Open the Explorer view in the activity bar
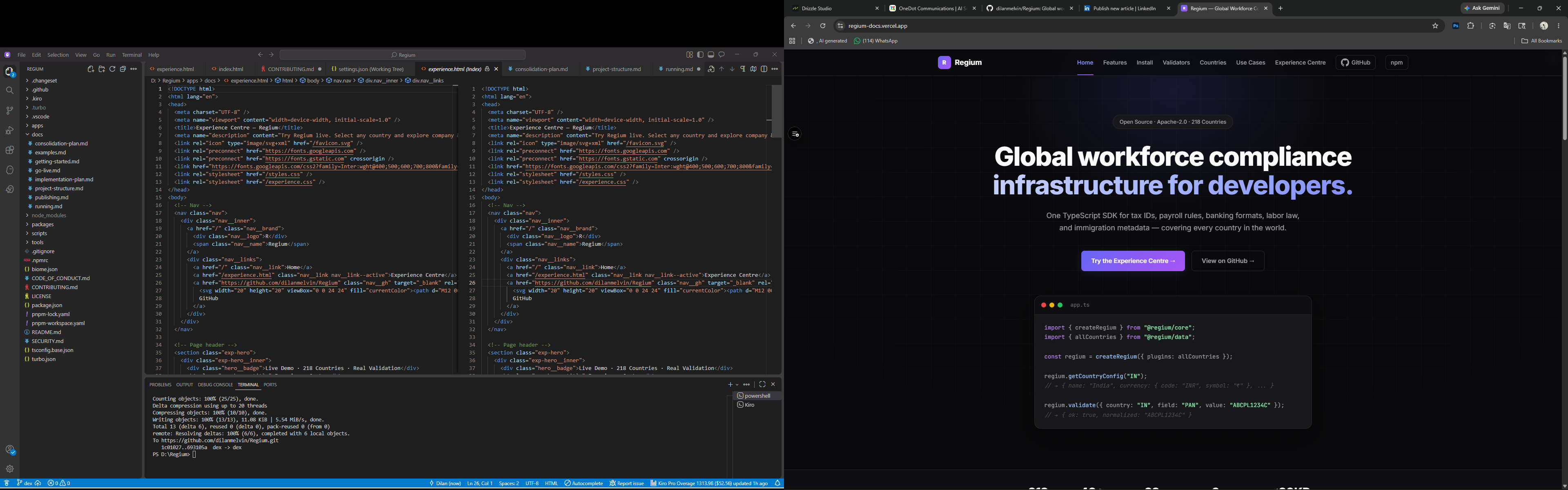 [x=10, y=72]
